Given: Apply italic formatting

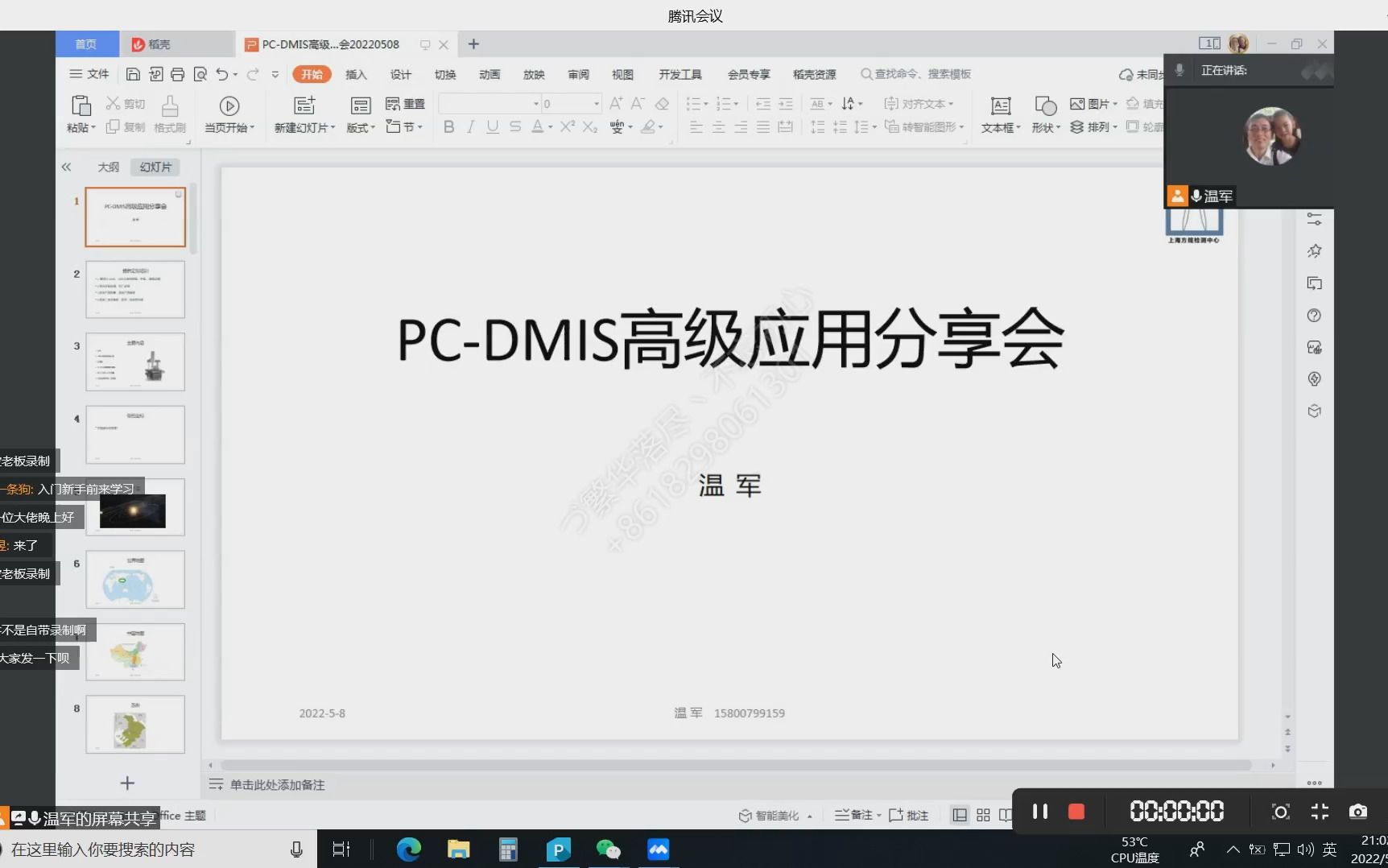Looking at the screenshot, I should (x=470, y=126).
